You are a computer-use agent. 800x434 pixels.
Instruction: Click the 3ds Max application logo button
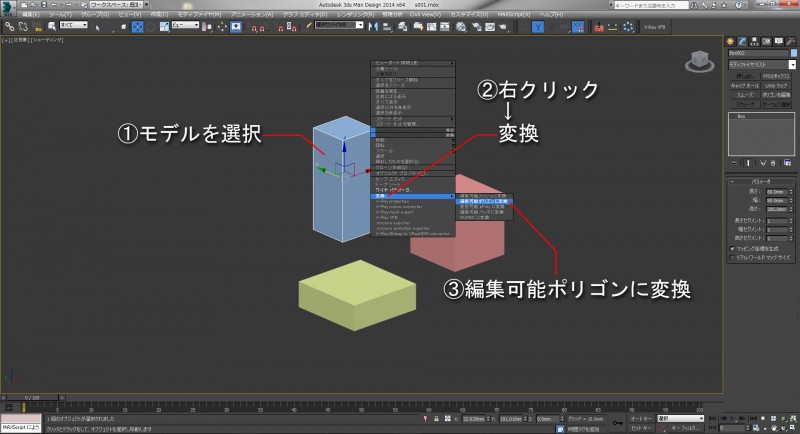pyautogui.click(x=9, y=9)
